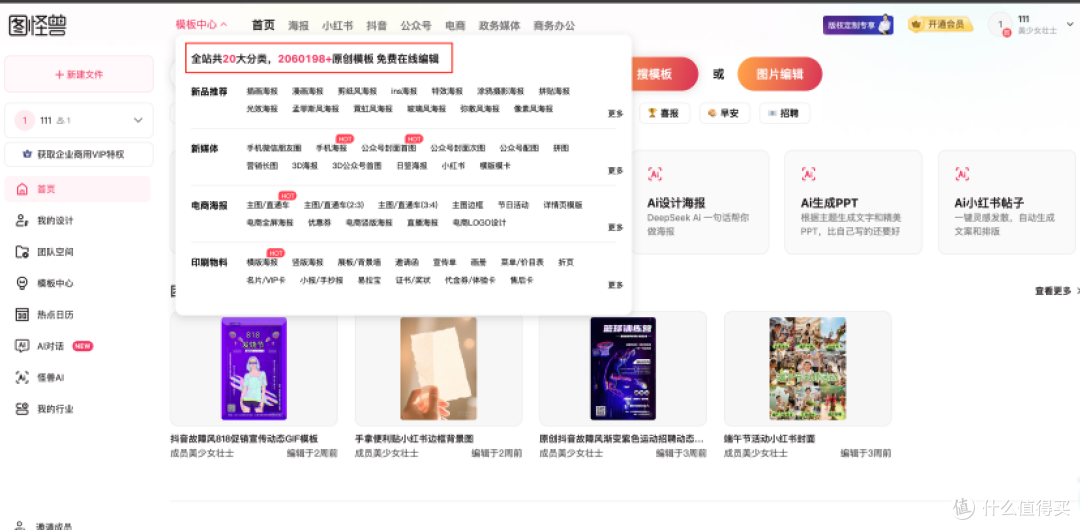Choose 剪纸风海报 in the dropdown menu

(x=357, y=91)
